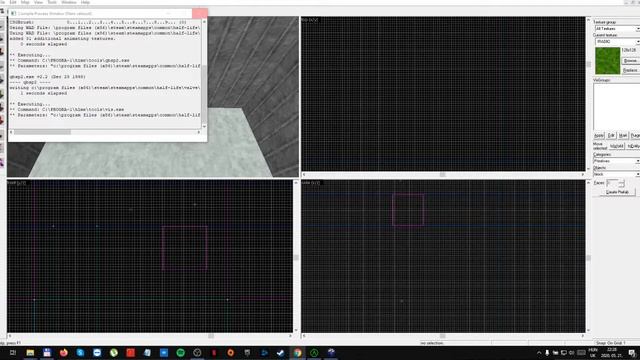The height and width of the screenshot is (360, 640).
Task: Open Chrome from the taskbar
Action: [298, 353]
